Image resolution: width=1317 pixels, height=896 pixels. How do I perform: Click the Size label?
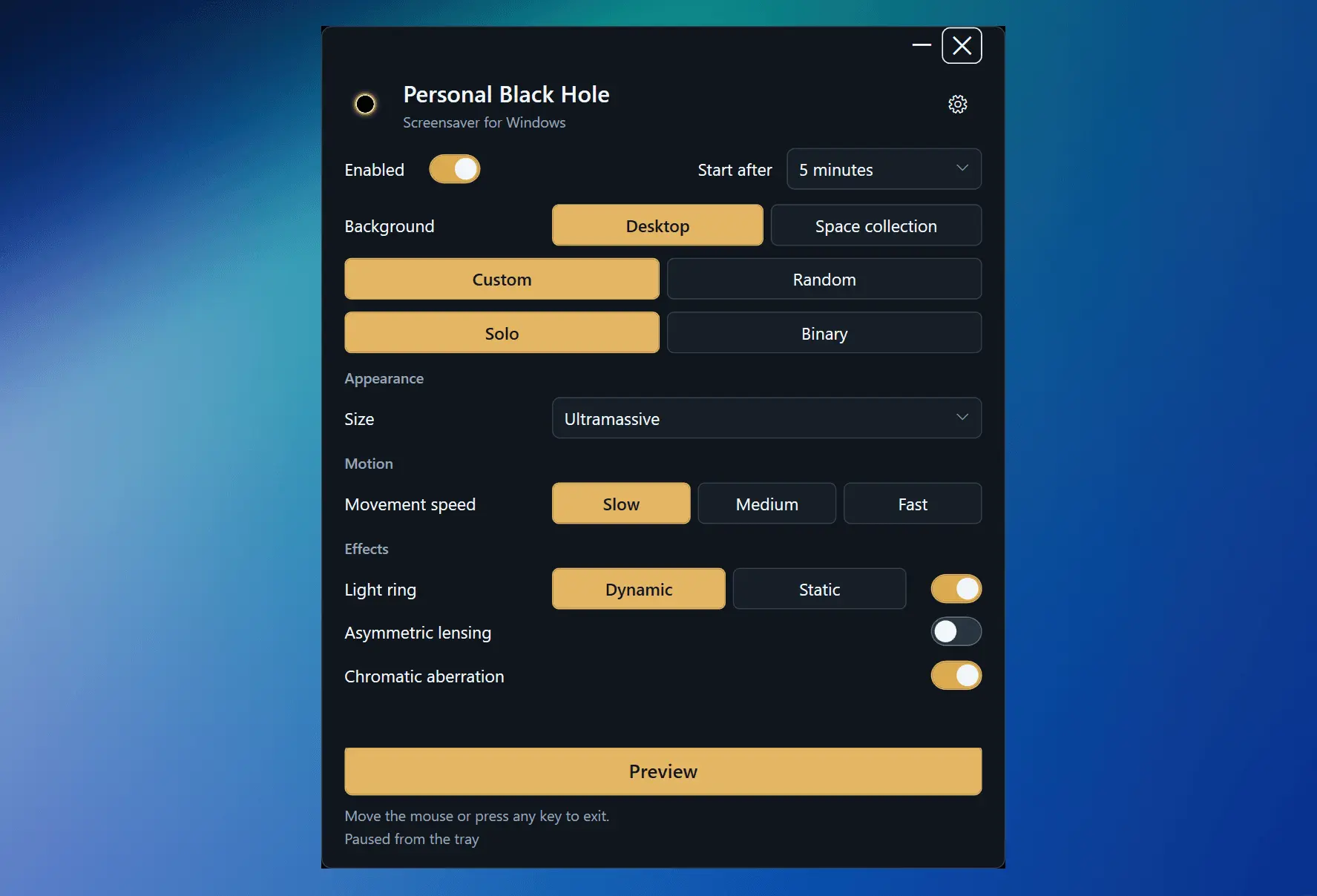click(359, 419)
